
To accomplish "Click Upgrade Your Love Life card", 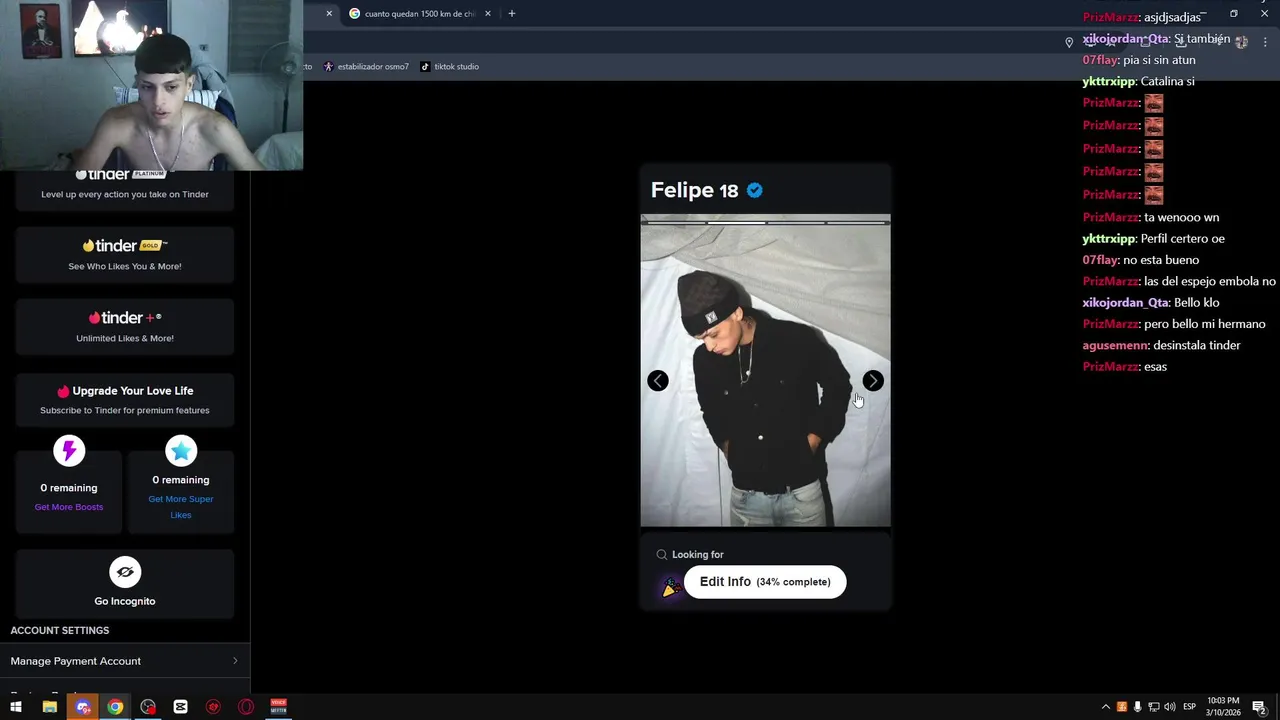I will click(x=125, y=399).
